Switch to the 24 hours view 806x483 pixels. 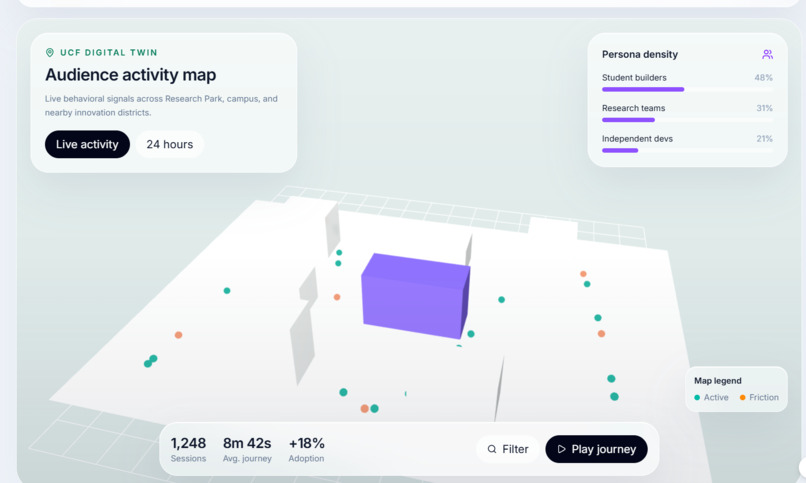coord(170,144)
